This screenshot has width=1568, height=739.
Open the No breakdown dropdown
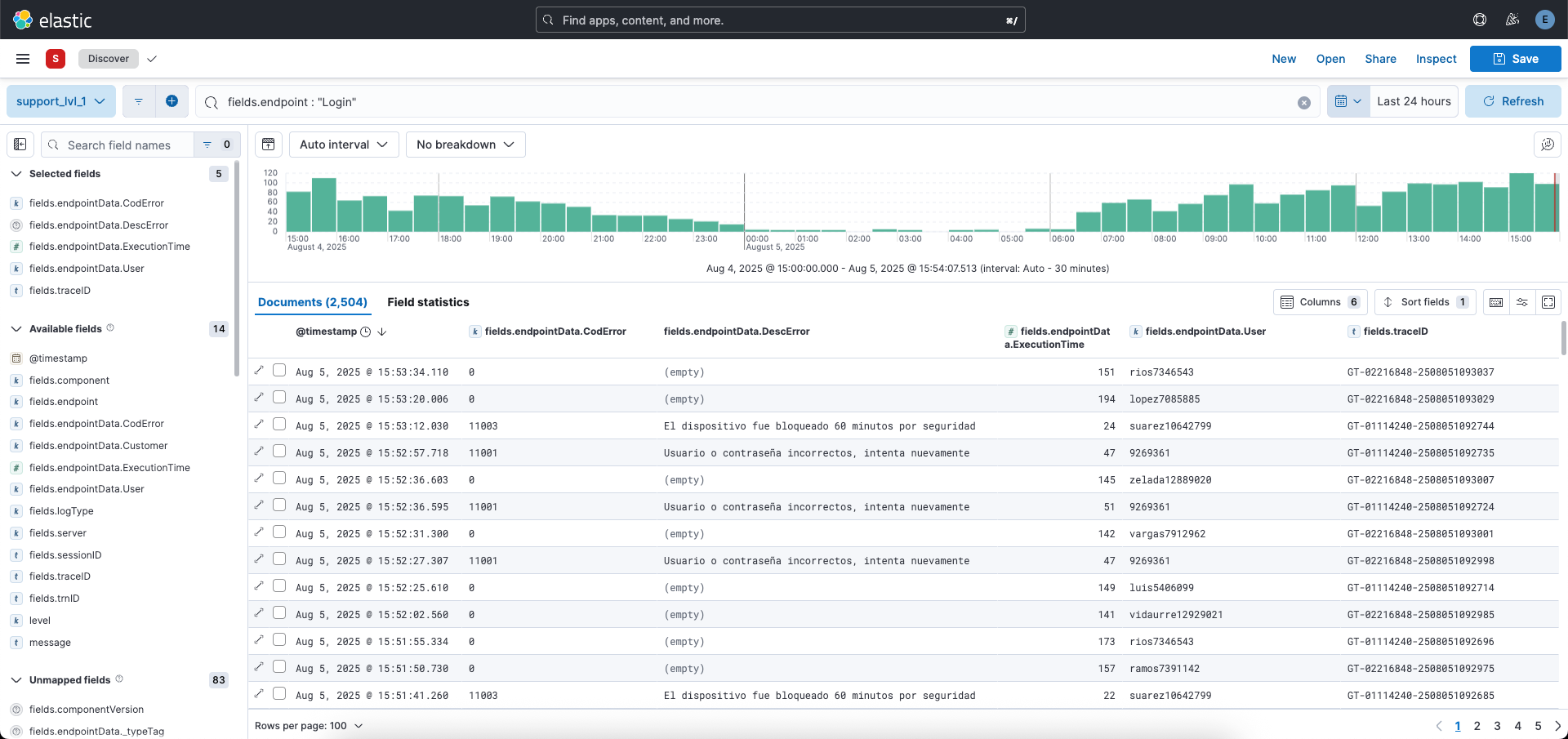pyautogui.click(x=465, y=144)
